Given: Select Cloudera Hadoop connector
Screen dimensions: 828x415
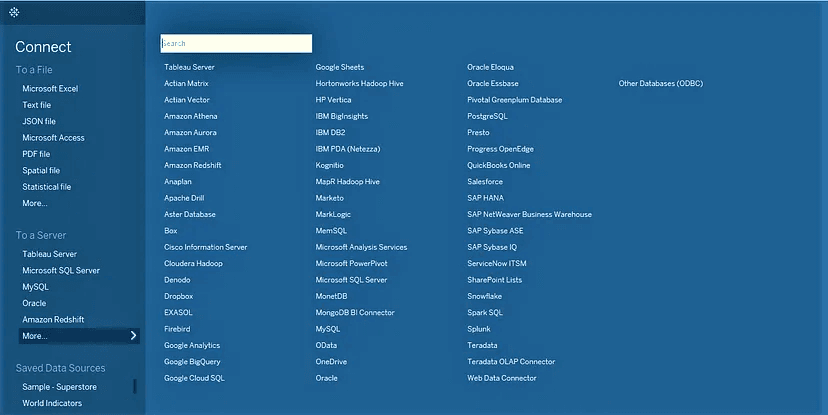Looking at the screenshot, I should point(193,263).
